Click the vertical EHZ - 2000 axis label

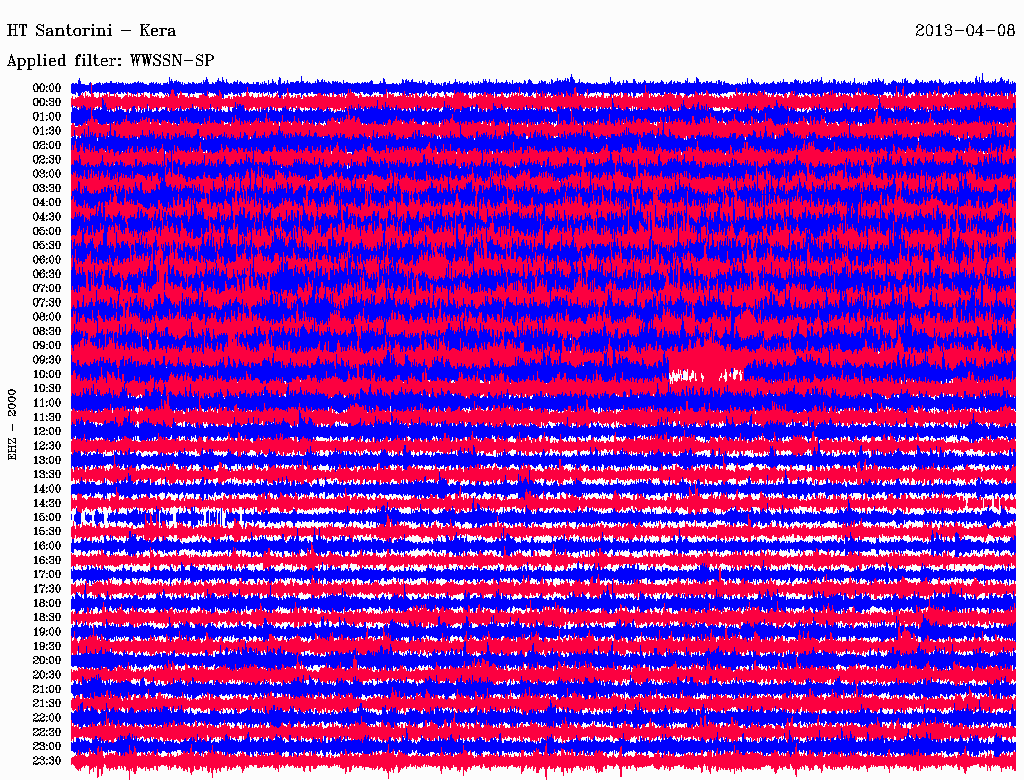click(14, 425)
